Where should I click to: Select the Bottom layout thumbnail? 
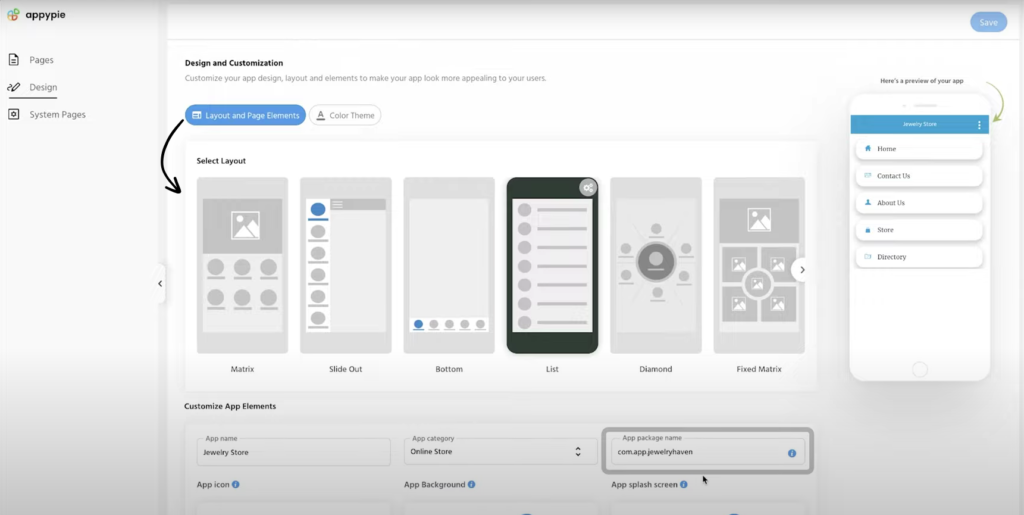[449, 265]
